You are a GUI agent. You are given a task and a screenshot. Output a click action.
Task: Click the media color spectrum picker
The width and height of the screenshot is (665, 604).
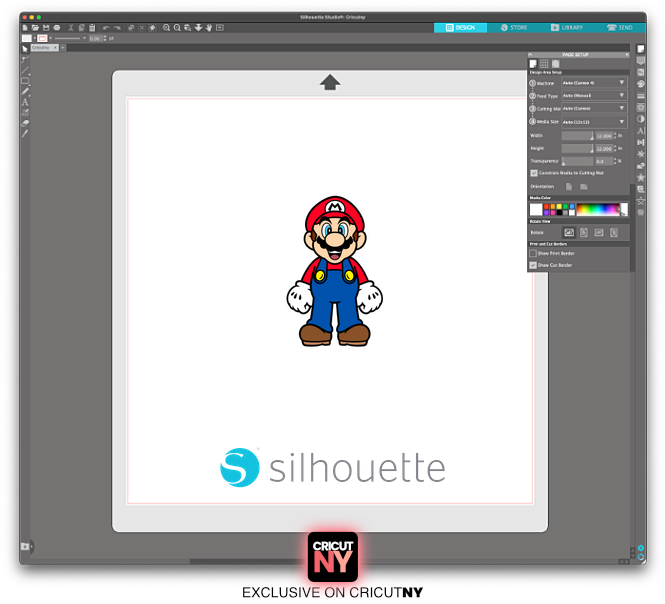click(x=598, y=210)
